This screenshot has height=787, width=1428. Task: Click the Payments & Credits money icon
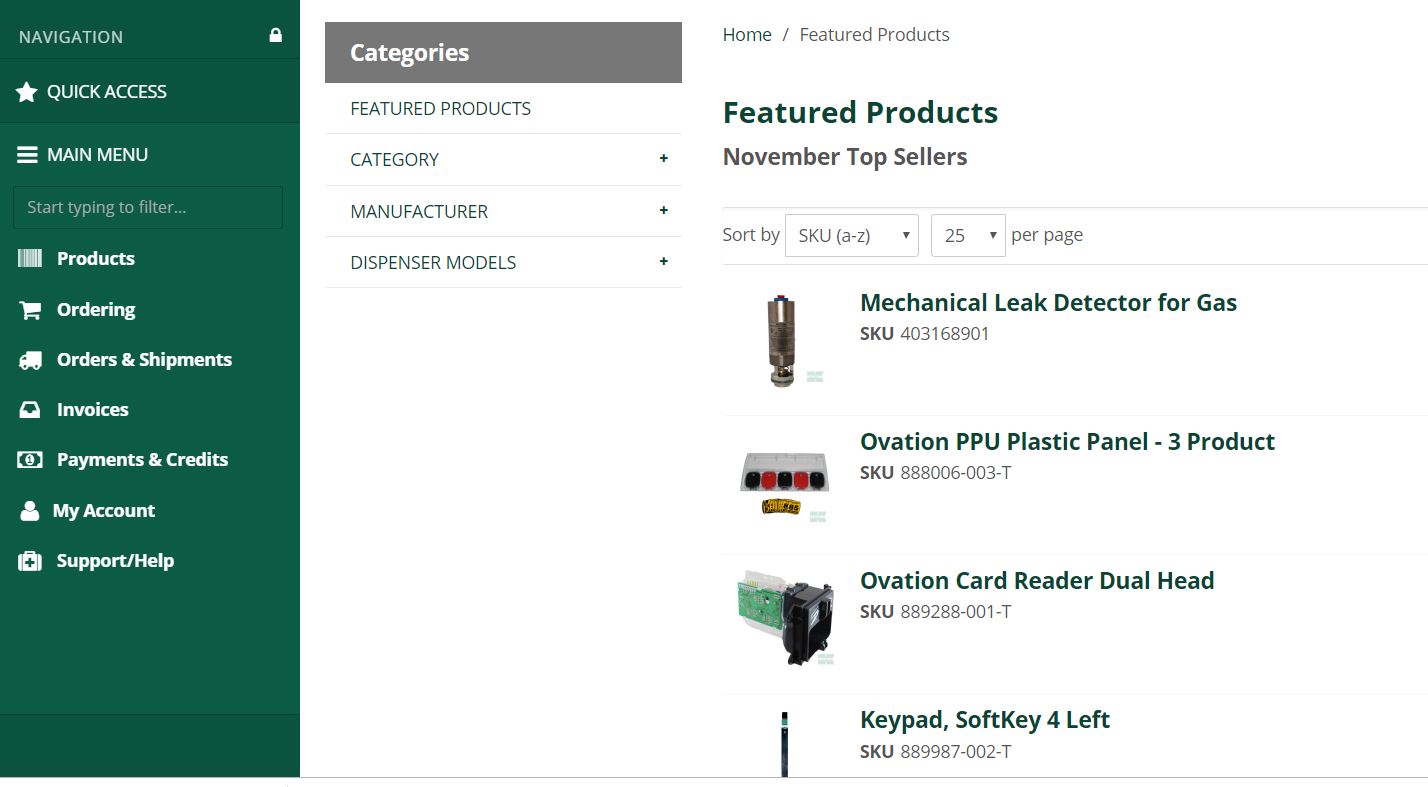coord(30,460)
